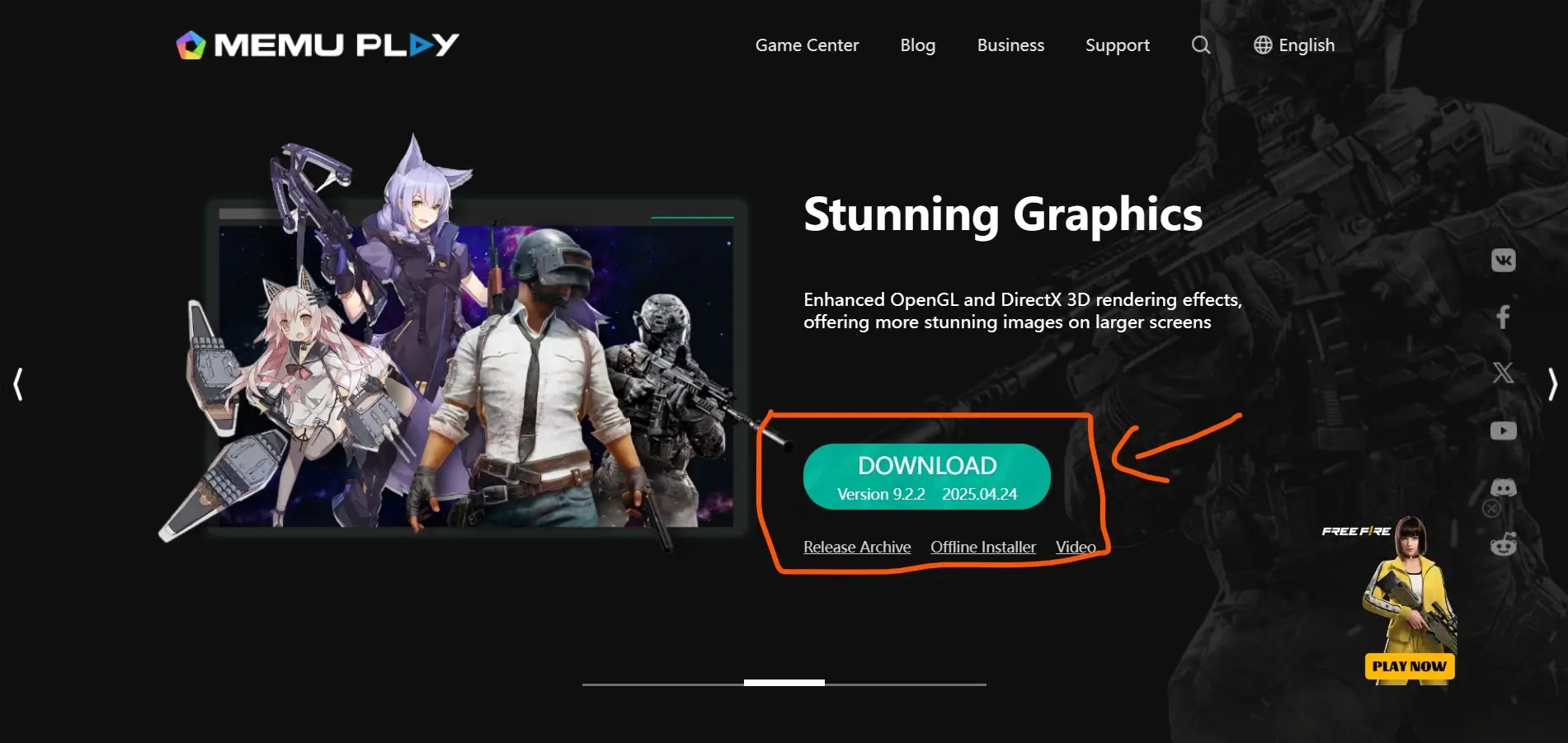Screen dimensions: 1568x743
Task: Open the YouTube channel icon
Action: [x=1504, y=430]
